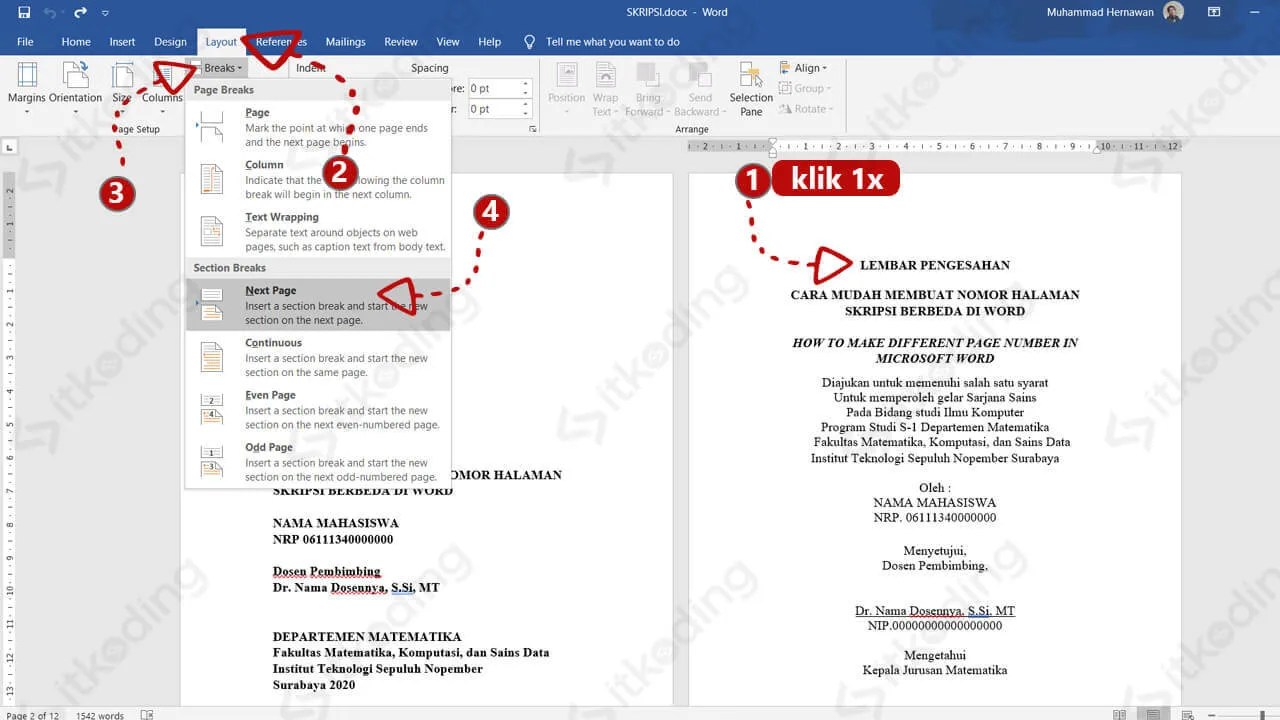This screenshot has width=1280, height=720.
Task: Switch to Print Layout view
Action: click(1153, 715)
